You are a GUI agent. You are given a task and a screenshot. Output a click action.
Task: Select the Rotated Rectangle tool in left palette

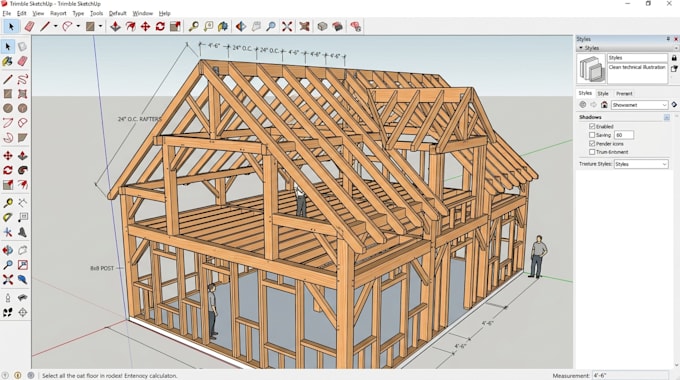22,94
